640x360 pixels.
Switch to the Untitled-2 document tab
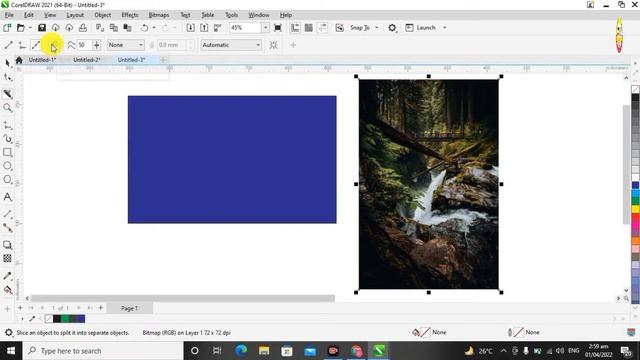(87, 60)
